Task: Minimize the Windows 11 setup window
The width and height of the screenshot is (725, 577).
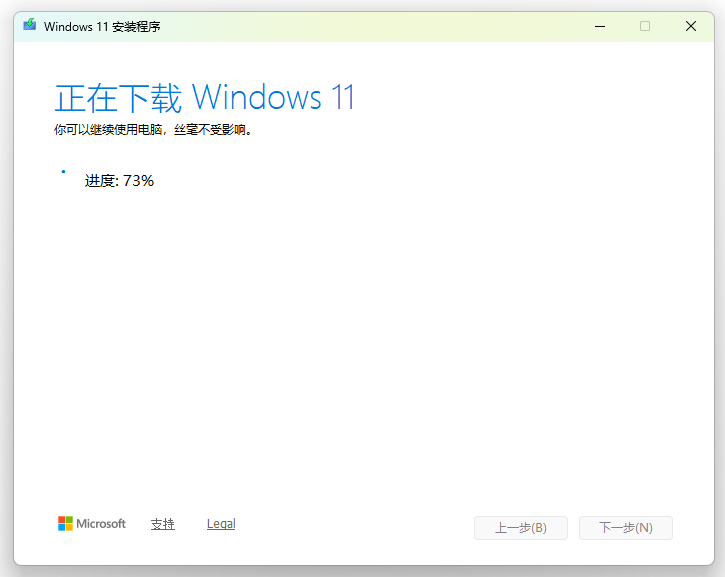Action: [600, 26]
